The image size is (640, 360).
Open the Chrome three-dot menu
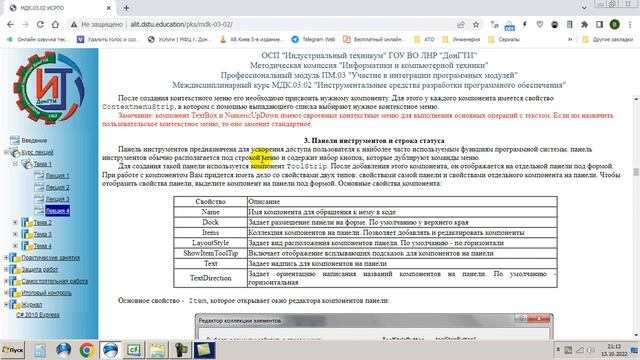630,24
